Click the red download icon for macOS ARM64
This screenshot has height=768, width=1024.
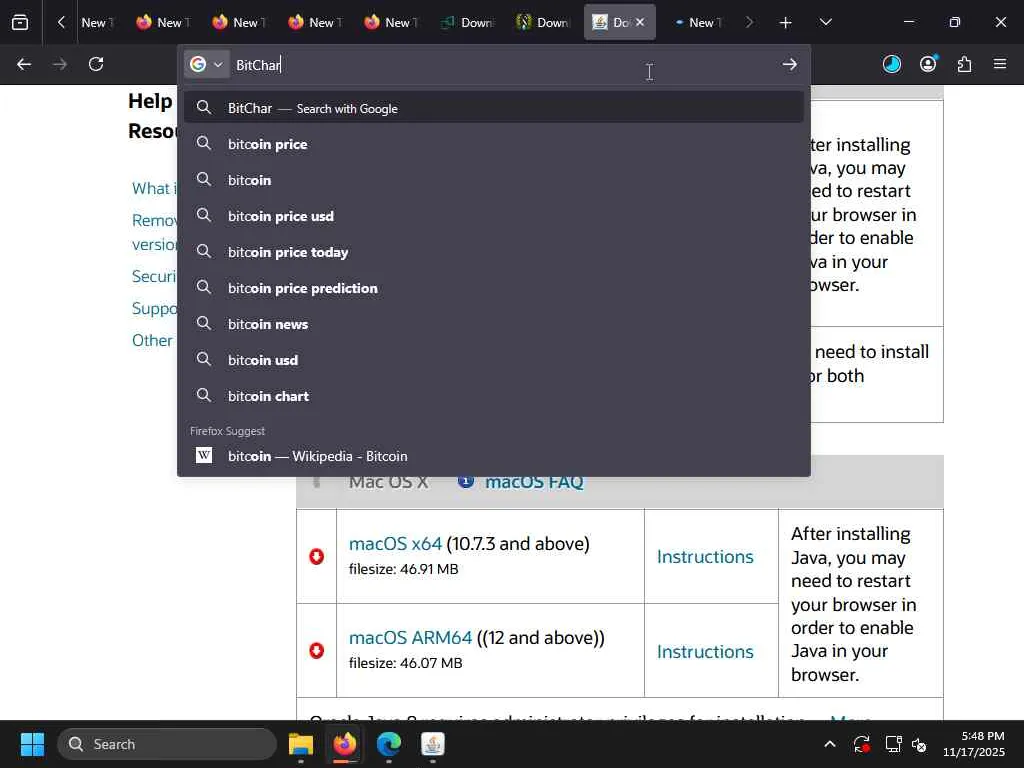[x=317, y=650]
